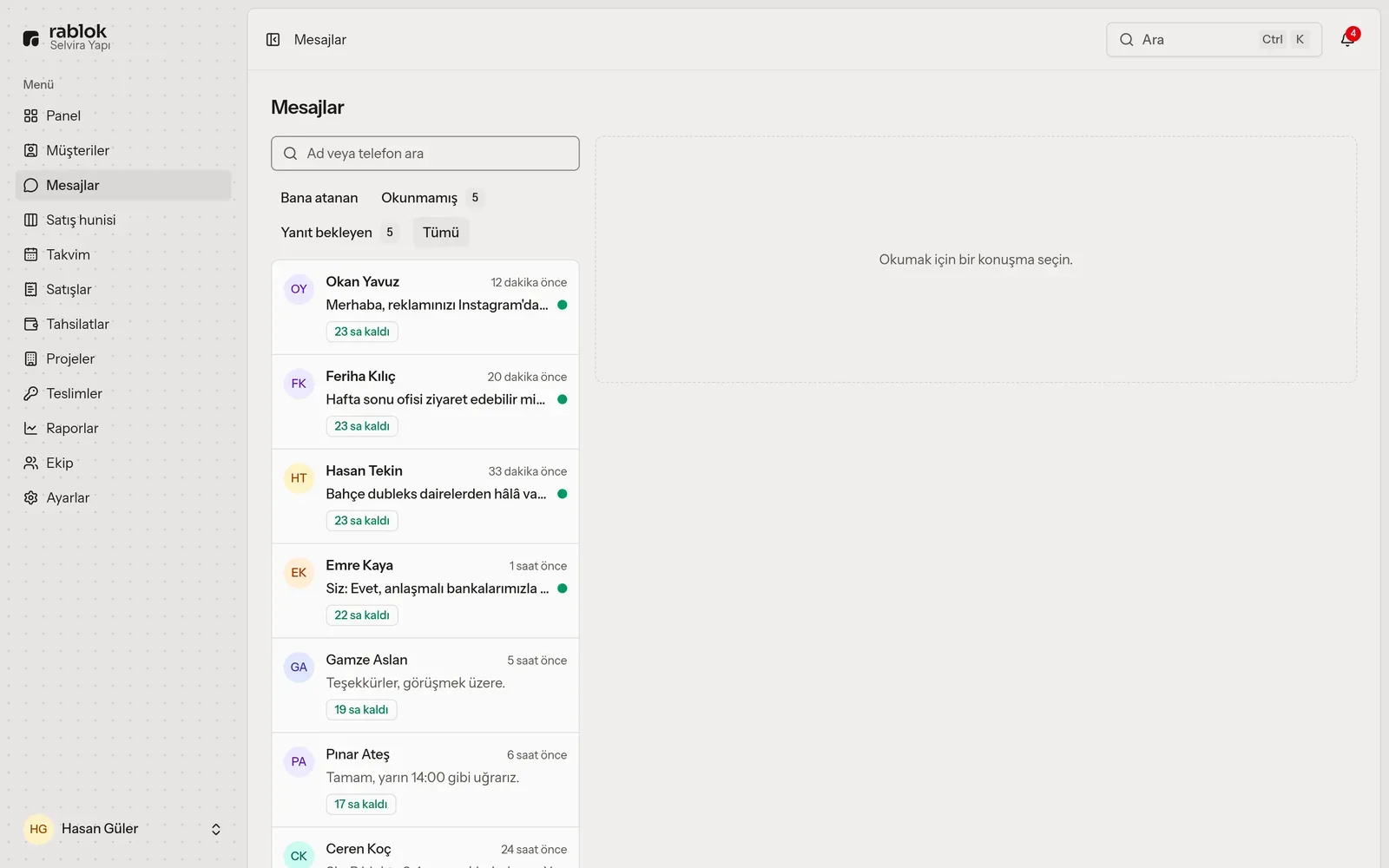Open Panel from the sidebar
The width and height of the screenshot is (1389, 868).
click(123, 115)
